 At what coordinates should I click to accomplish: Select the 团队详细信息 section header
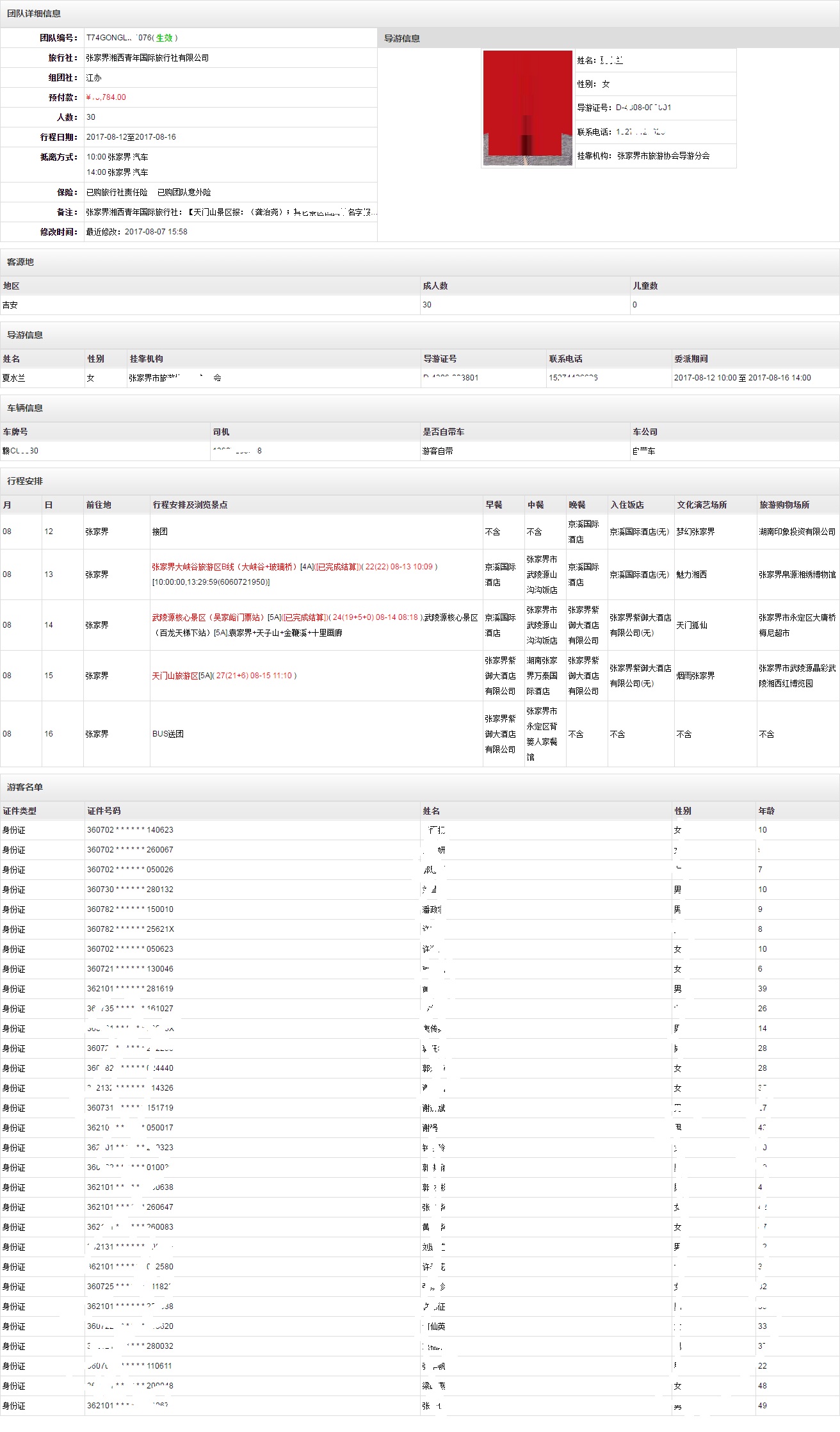coord(34,13)
